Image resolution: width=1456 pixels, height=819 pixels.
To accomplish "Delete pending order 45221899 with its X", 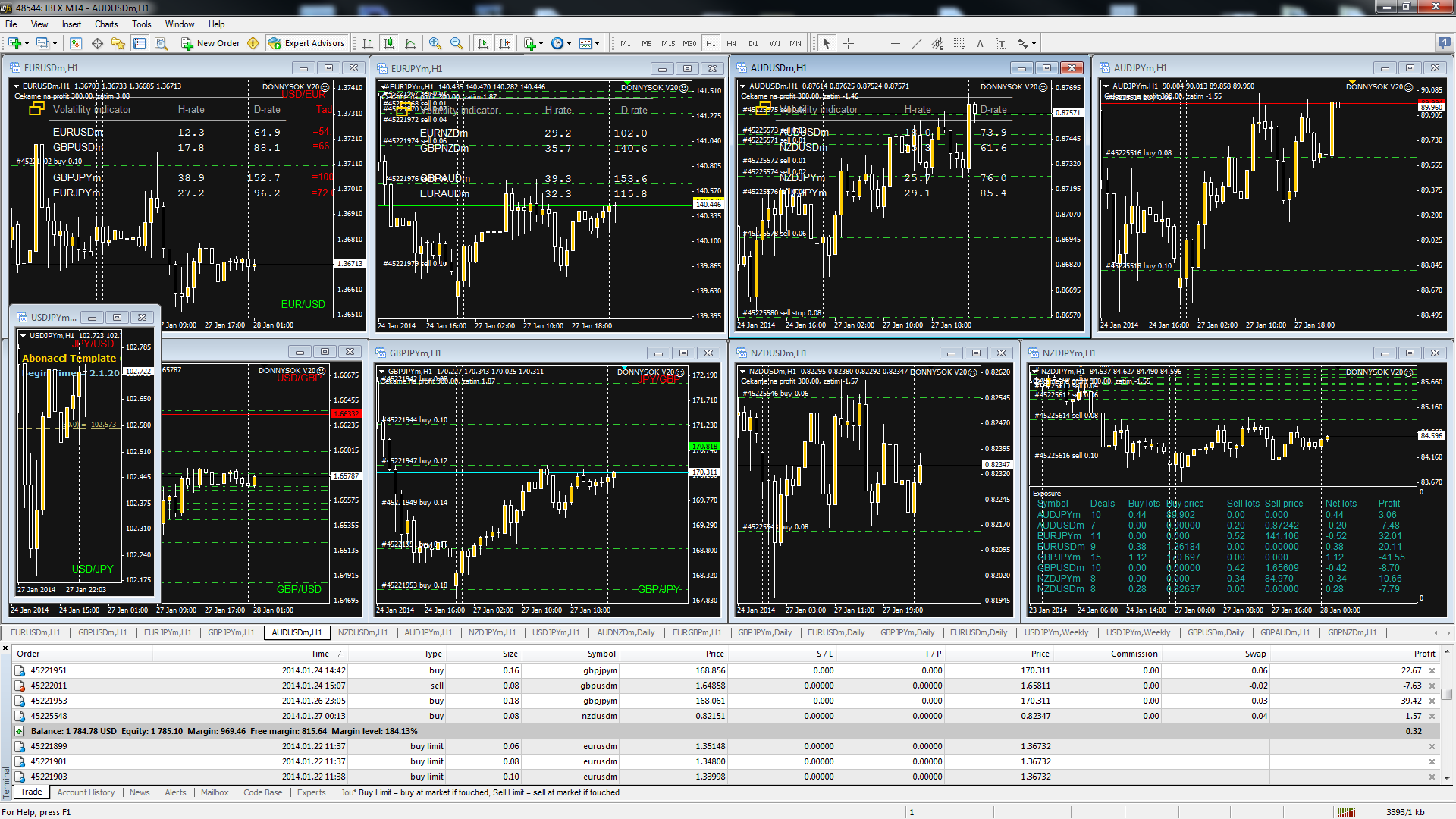I will (x=1432, y=746).
